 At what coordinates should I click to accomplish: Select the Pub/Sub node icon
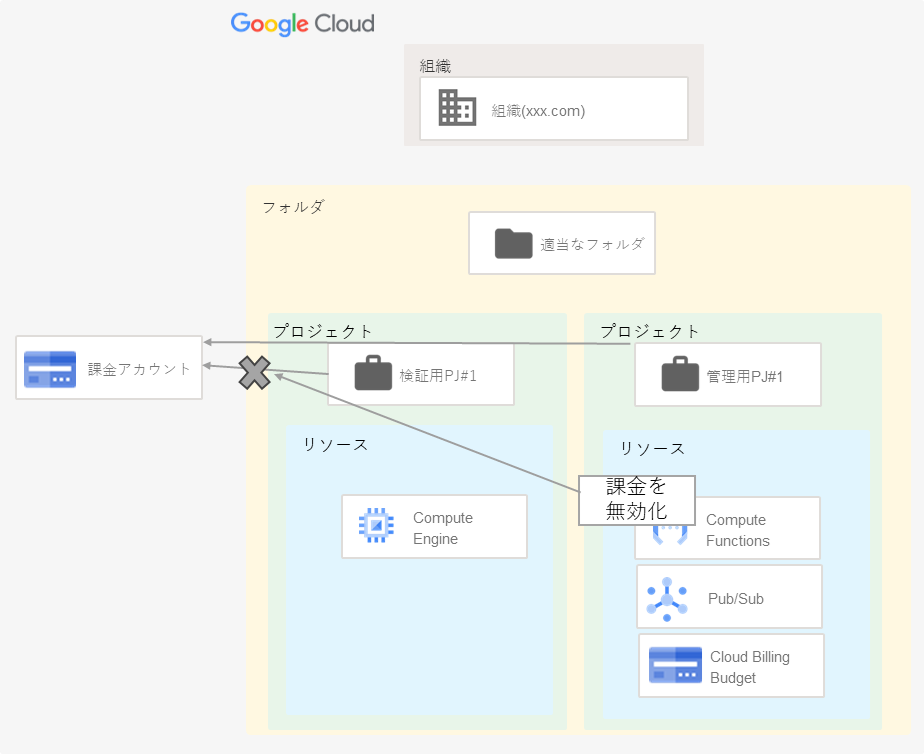pos(665,596)
